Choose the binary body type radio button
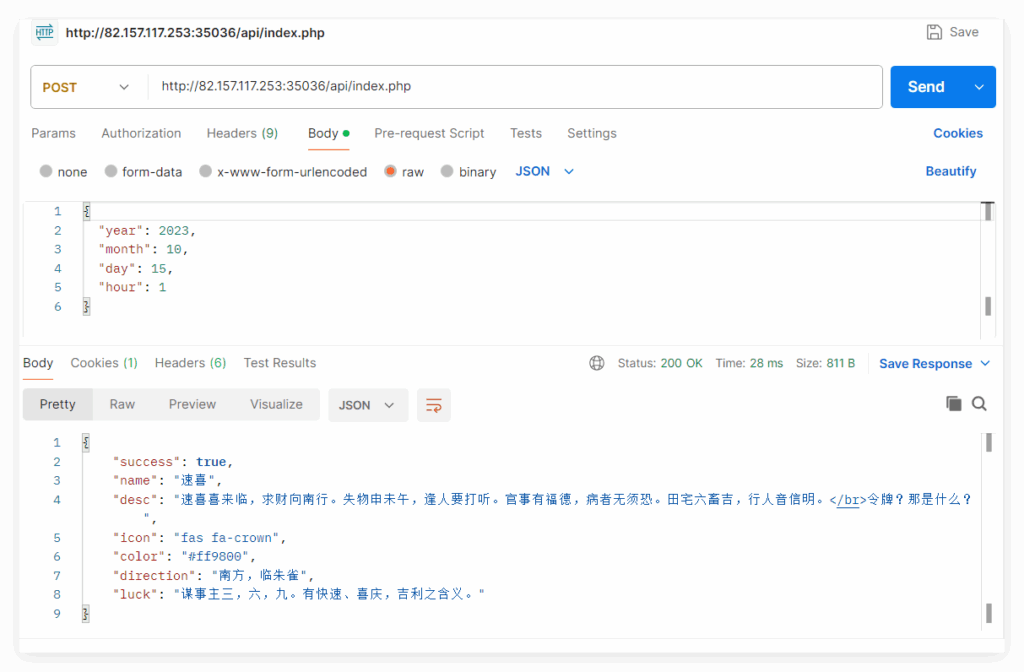This screenshot has width=1024, height=672. (447, 171)
